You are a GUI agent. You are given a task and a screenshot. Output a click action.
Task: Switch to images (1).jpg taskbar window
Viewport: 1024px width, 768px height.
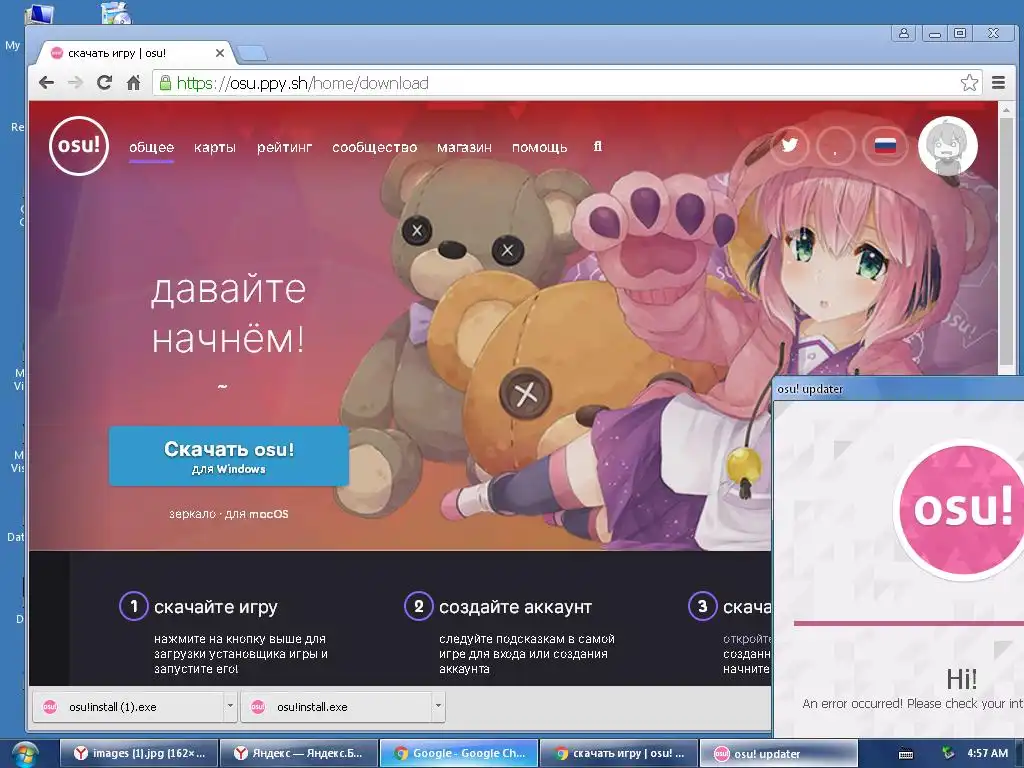138,754
